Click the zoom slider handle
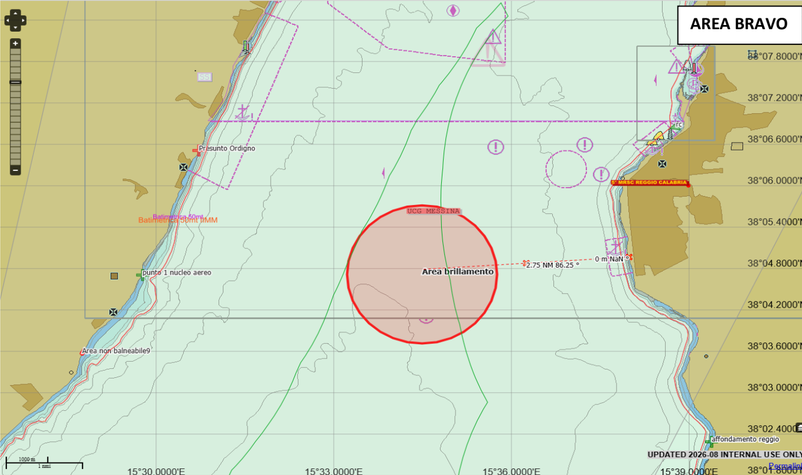 tap(15, 82)
